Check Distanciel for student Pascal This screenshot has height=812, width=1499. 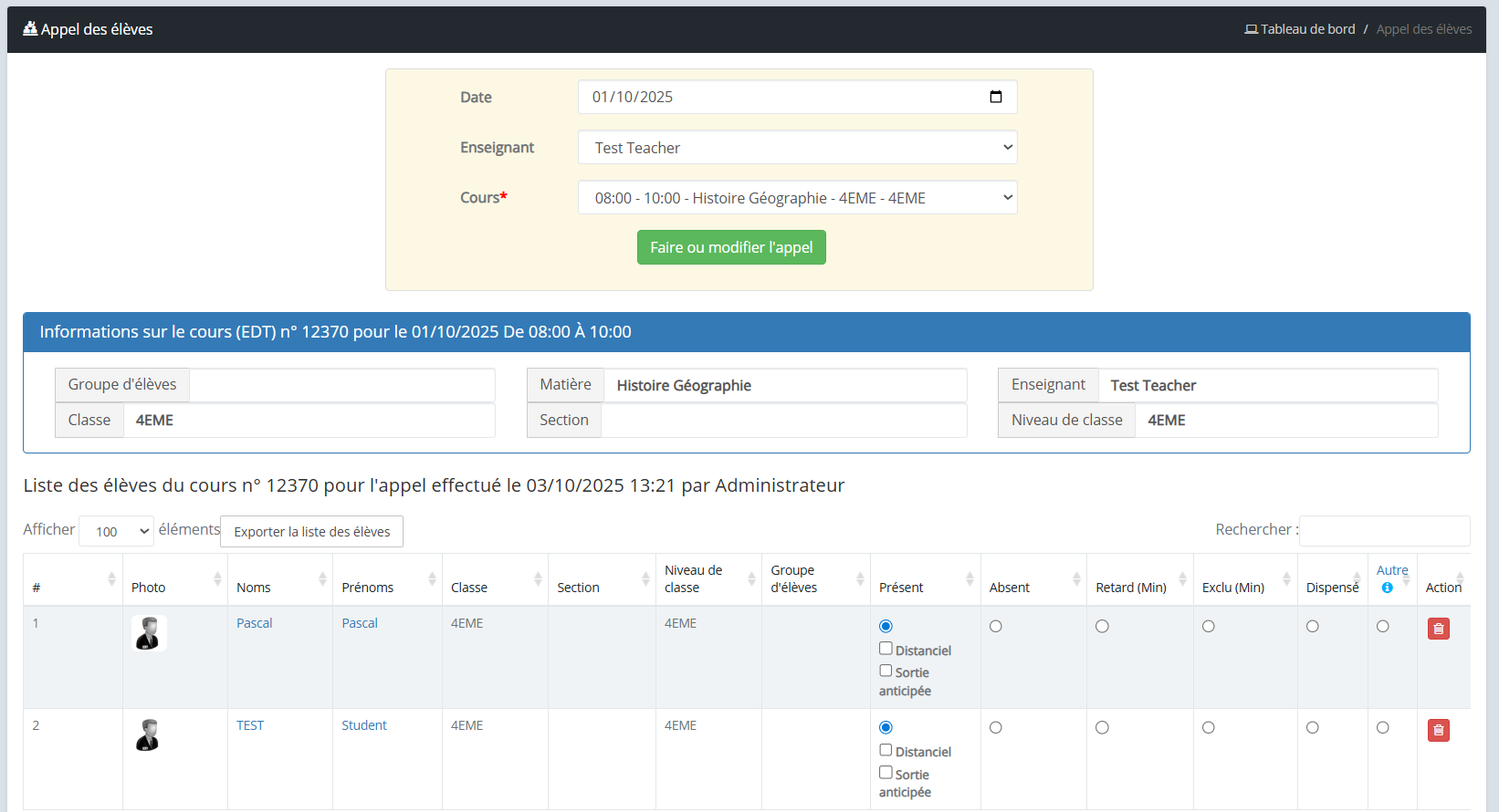[886, 649]
